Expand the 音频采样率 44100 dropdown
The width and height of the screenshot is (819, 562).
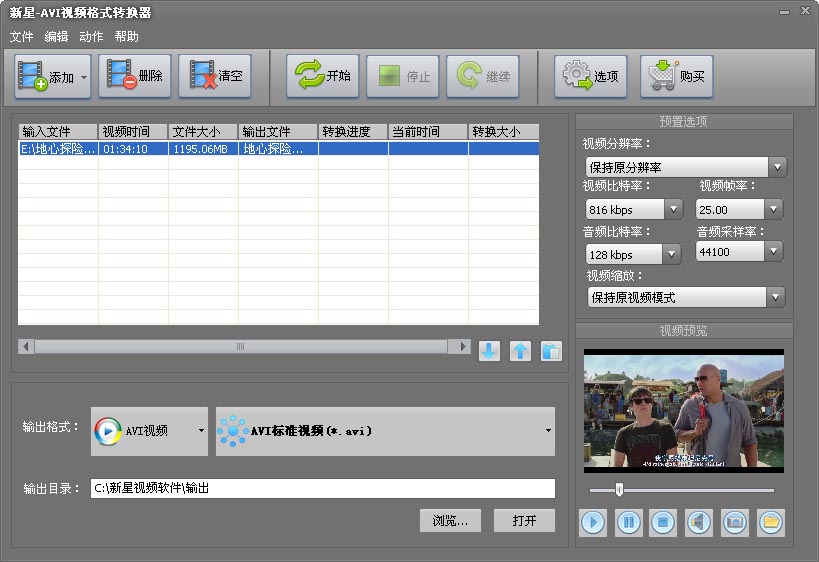tap(774, 252)
